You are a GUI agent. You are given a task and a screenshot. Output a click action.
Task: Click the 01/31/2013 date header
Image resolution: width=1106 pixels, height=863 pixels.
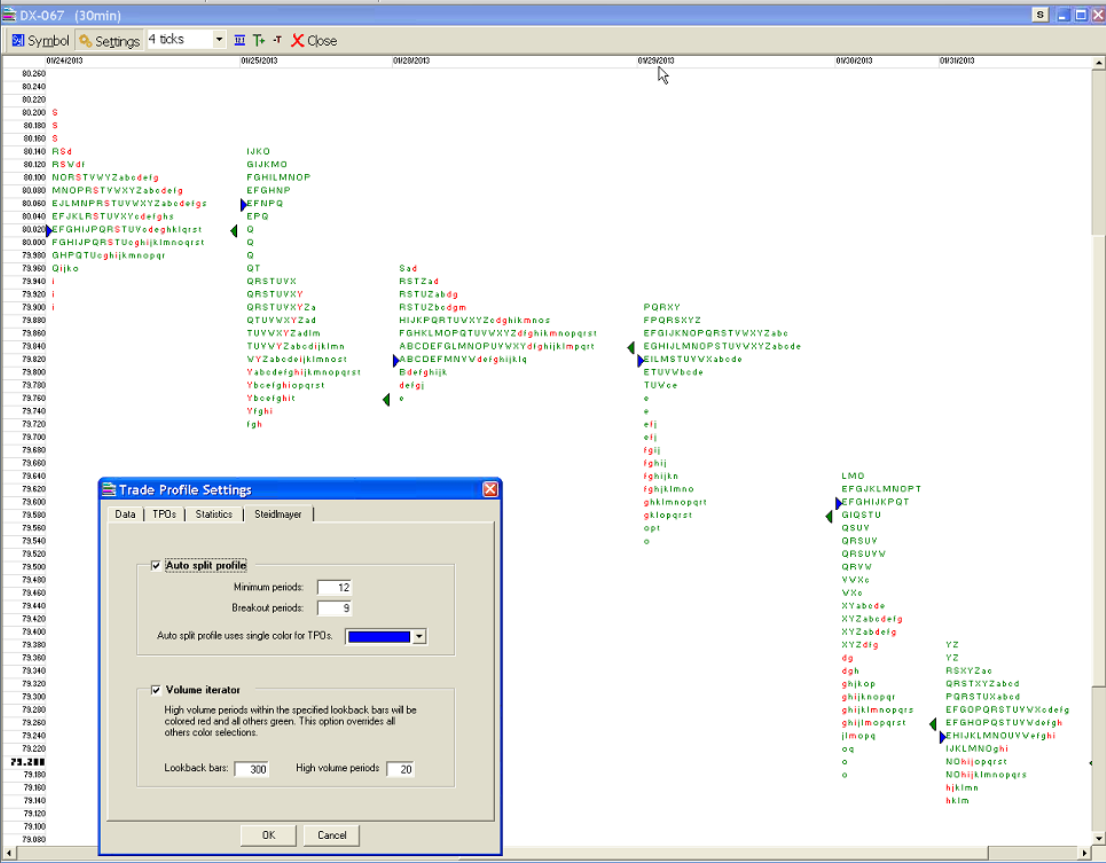pos(957,61)
